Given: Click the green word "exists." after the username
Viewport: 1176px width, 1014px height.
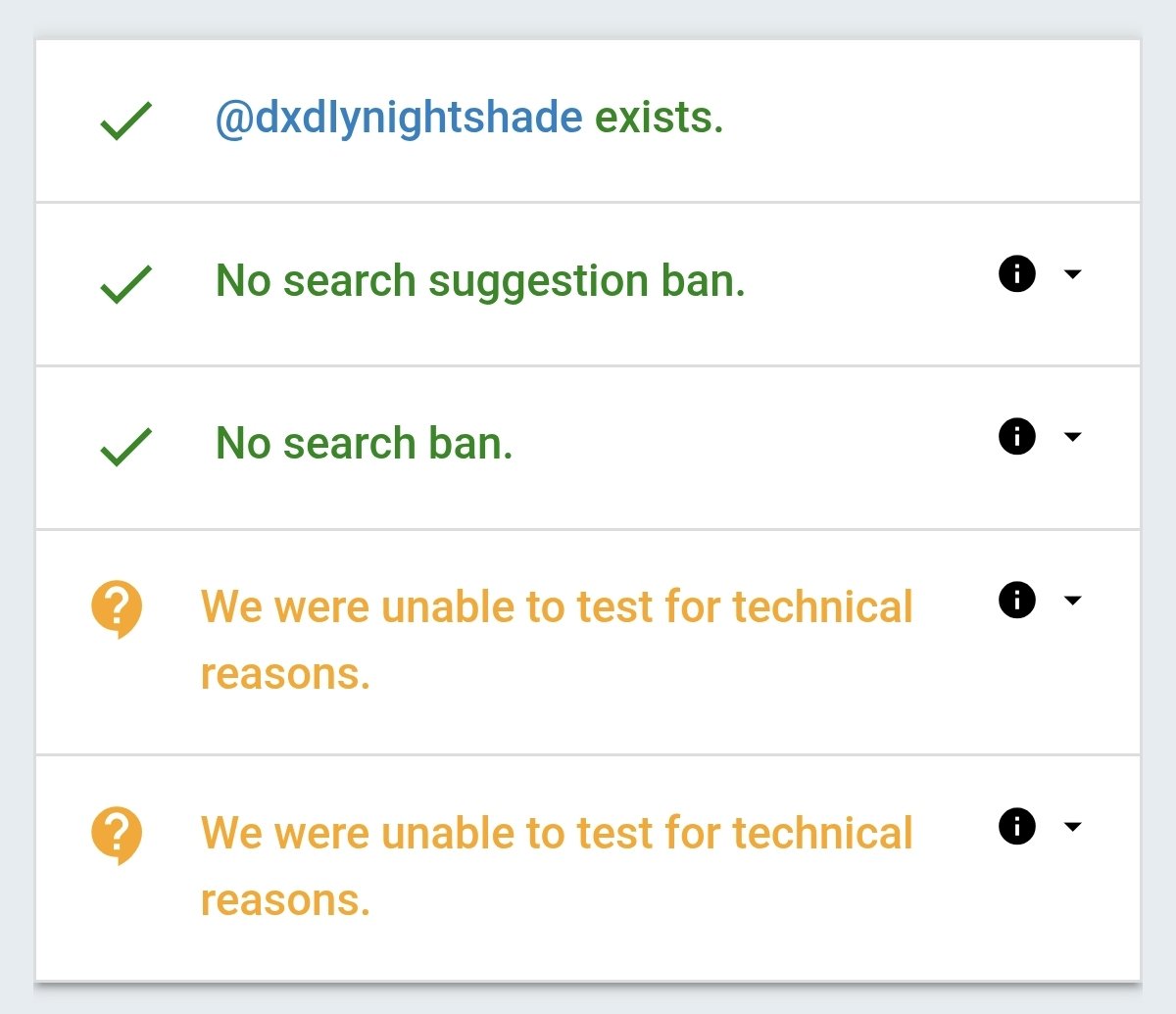Looking at the screenshot, I should point(659,119).
